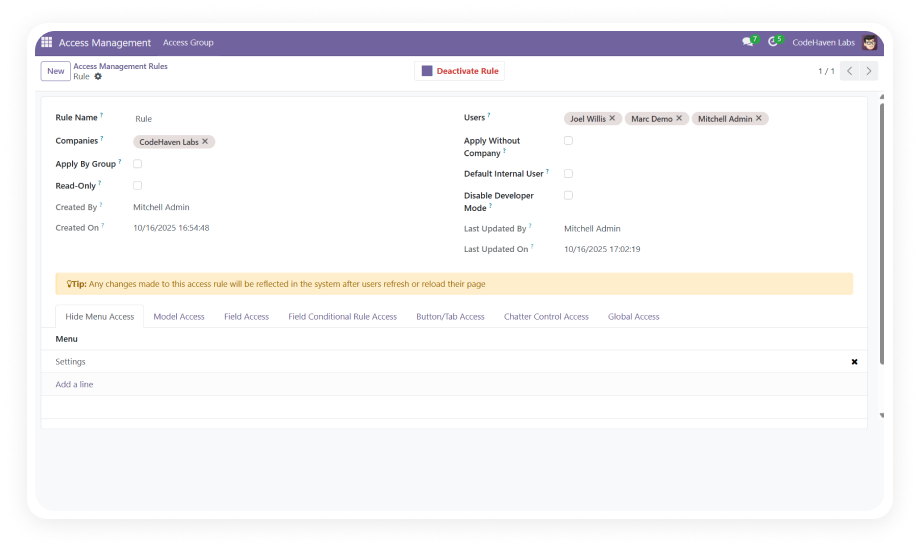This screenshot has height=550, width=920.
Task: Click Add a line link
Action: pos(75,384)
